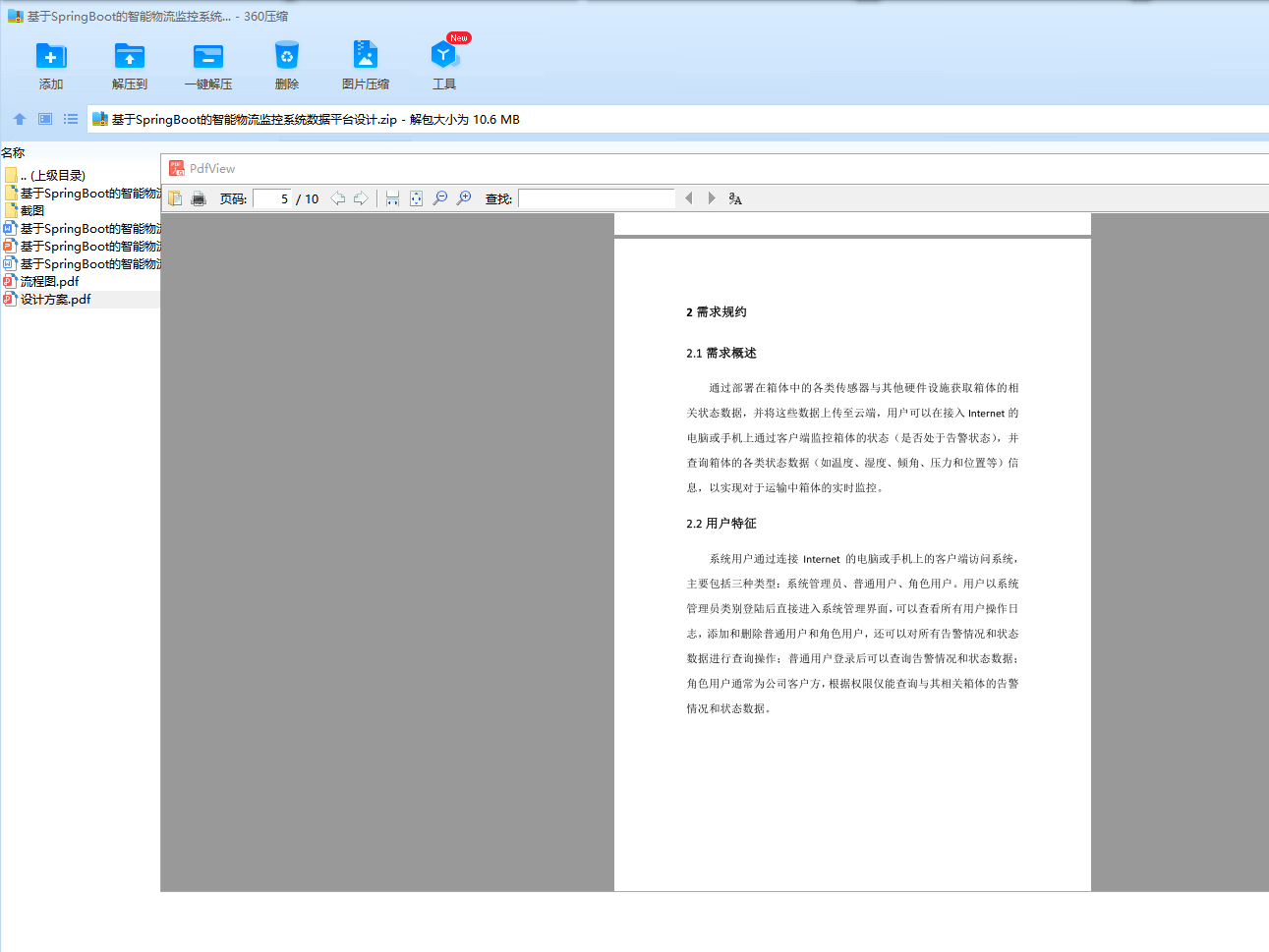Viewport: 1269px width, 952px height.
Task: Open the 工具 (Tools) icon with New badge
Action: 443,54
